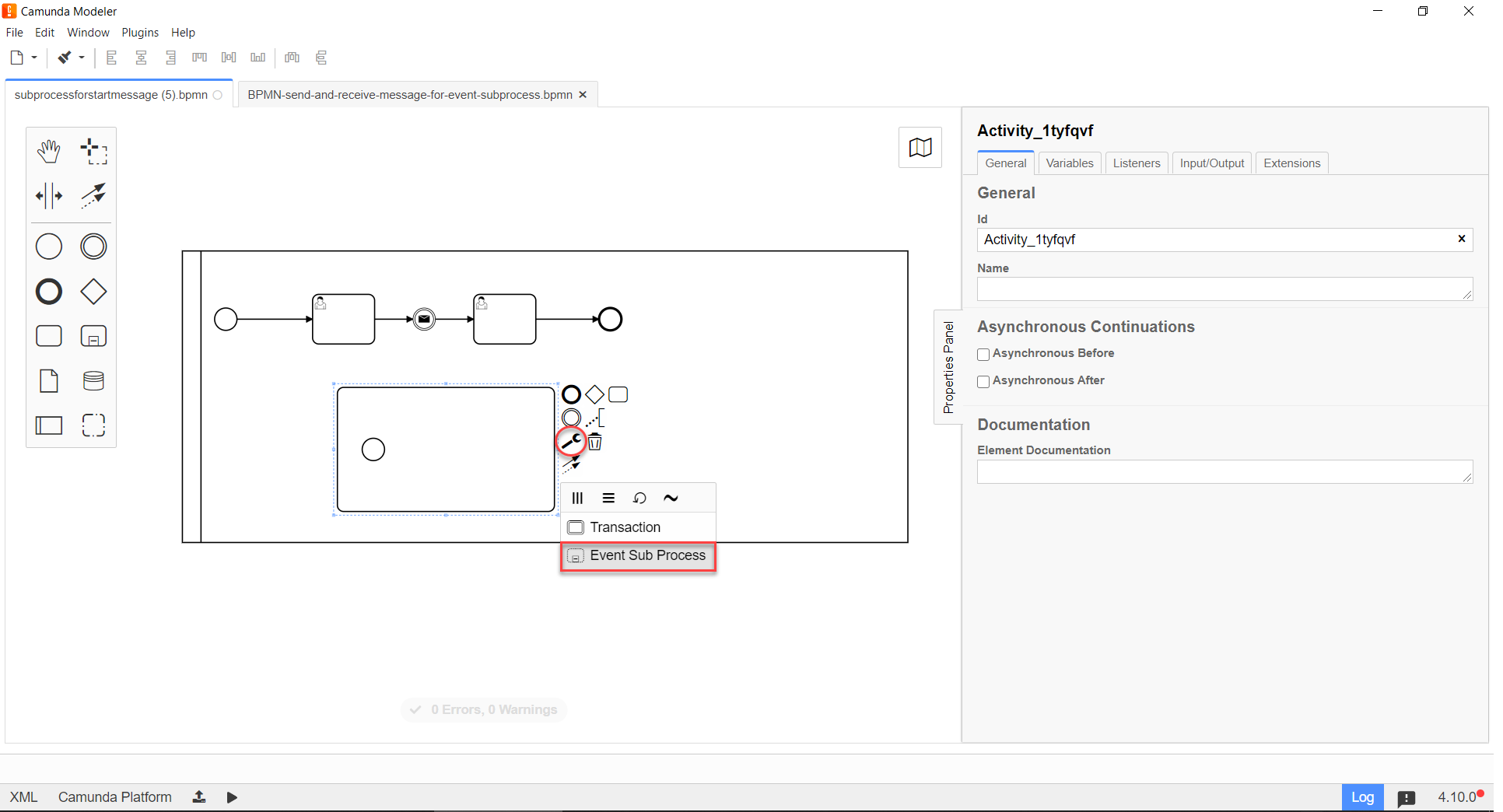Create a start event from palette
Image resolution: width=1503 pixels, height=812 pixels.
point(49,247)
